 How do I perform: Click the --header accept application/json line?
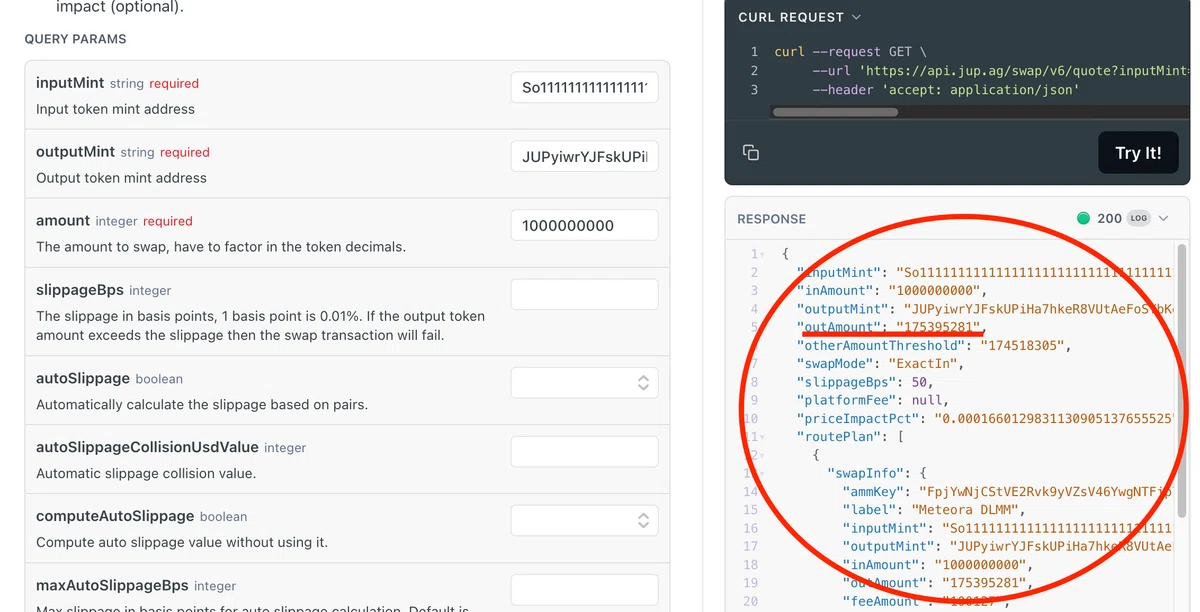947,90
